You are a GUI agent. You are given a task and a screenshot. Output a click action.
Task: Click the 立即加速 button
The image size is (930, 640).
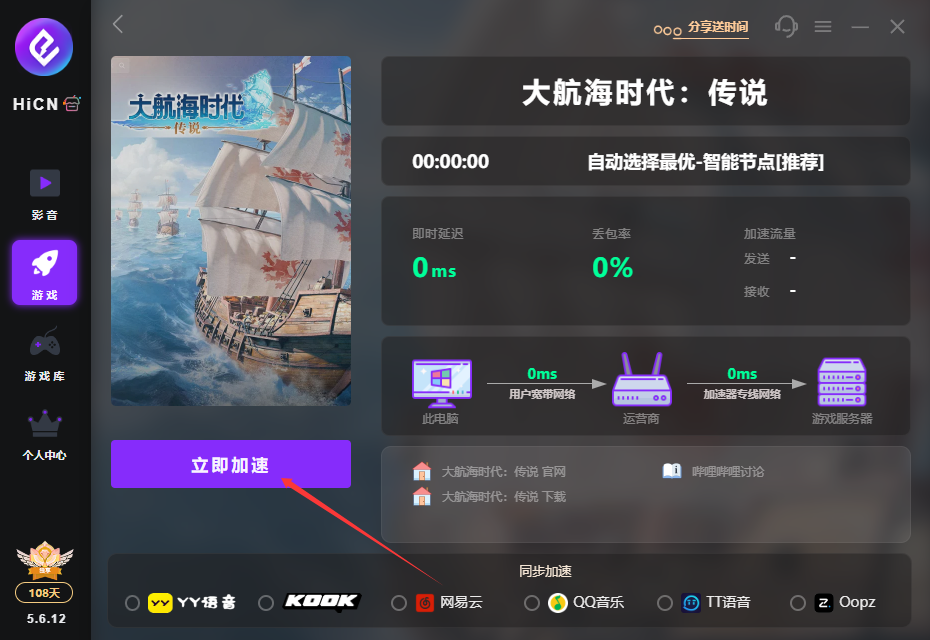(x=231, y=464)
